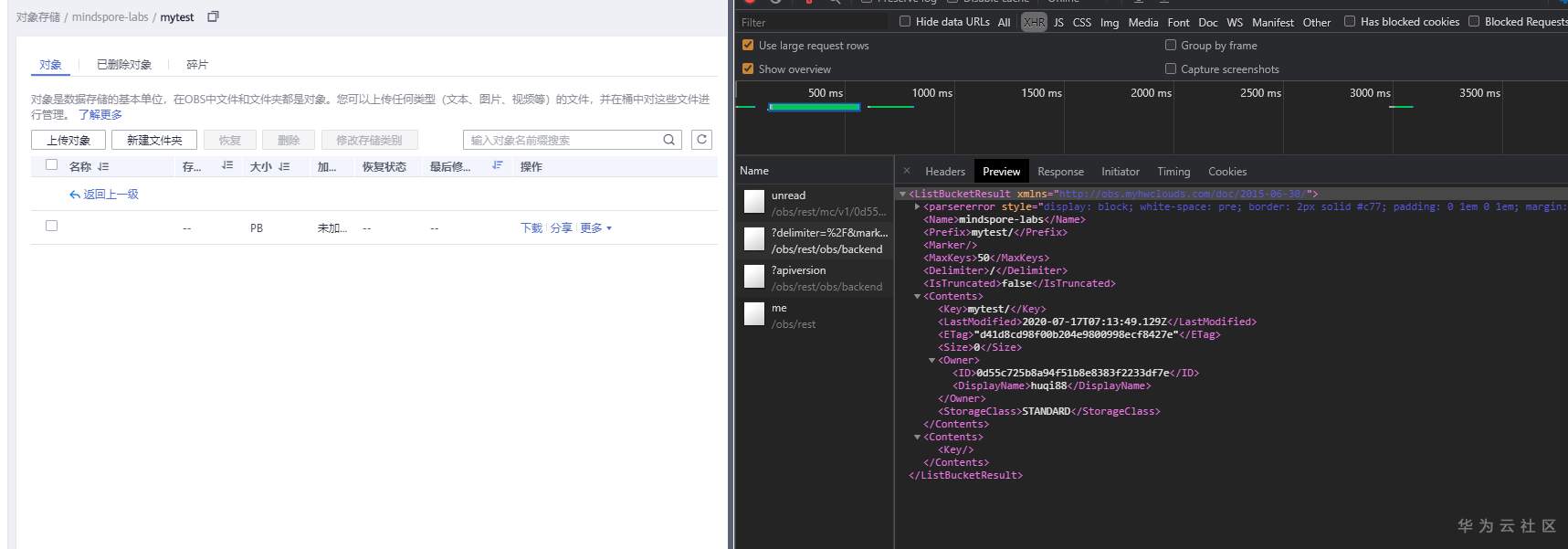Select the 'me' request file icon
Viewport: 1568px width, 549px height.
point(753,313)
